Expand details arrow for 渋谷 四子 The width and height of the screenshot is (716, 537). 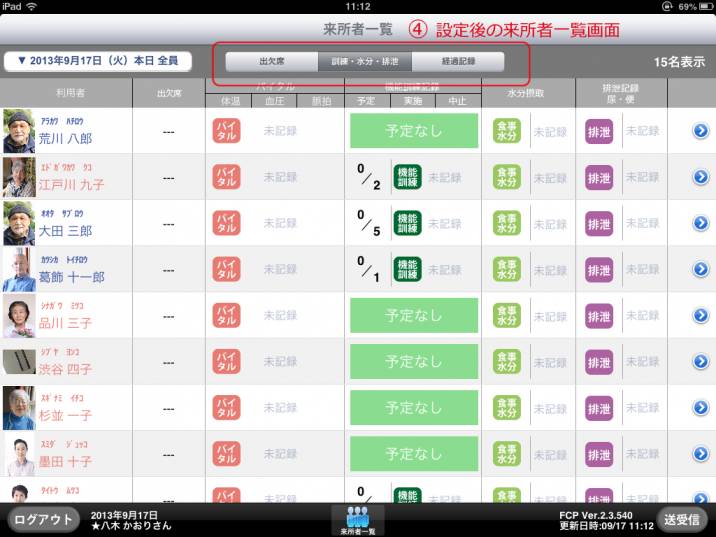pyautogui.click(x=701, y=362)
